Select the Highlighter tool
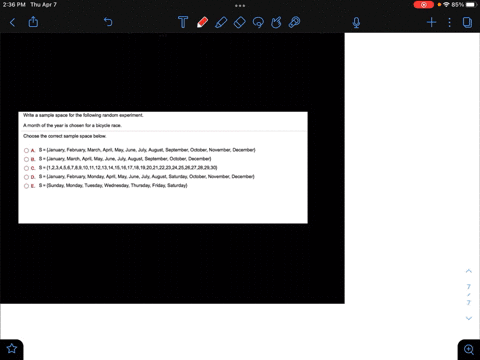 tap(221, 22)
